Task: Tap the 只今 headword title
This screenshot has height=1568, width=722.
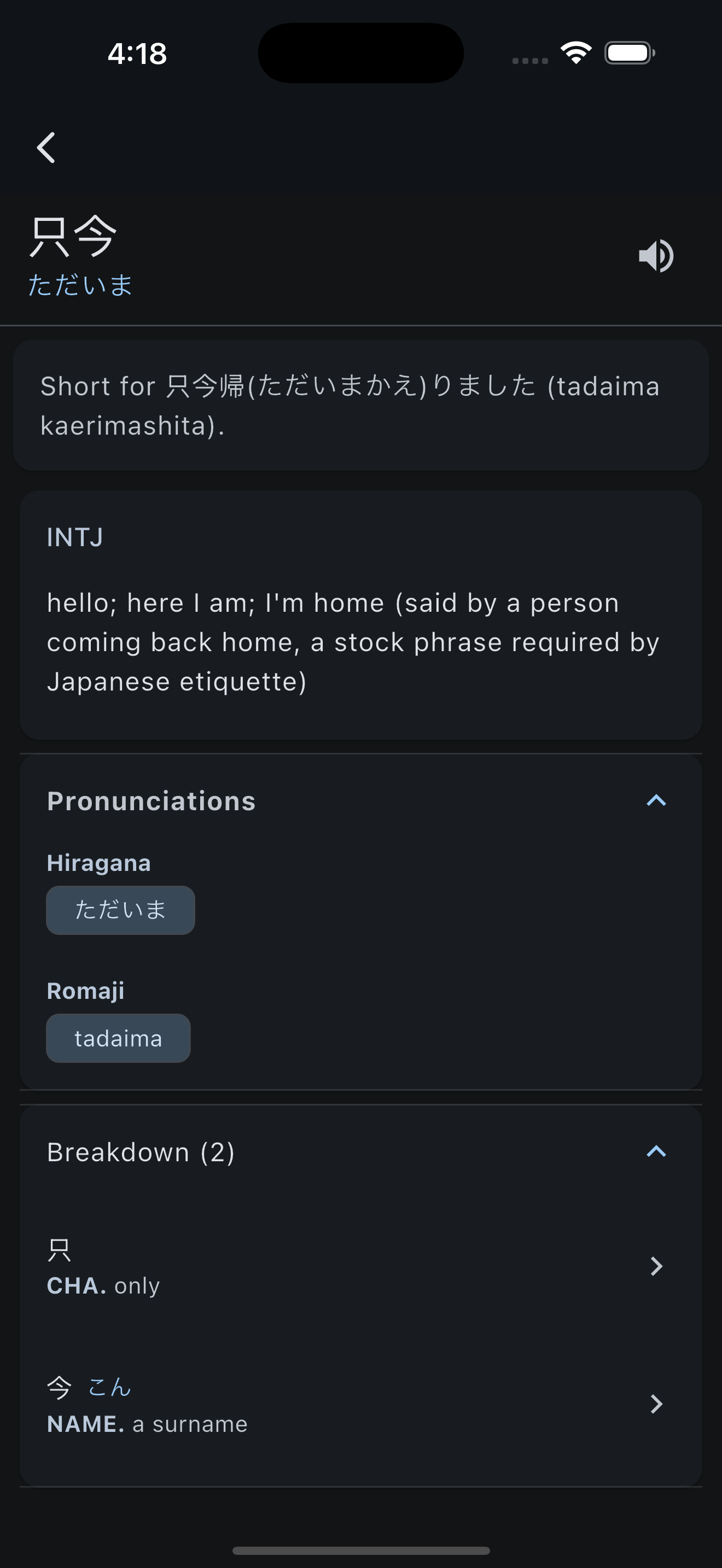Action: [x=73, y=236]
